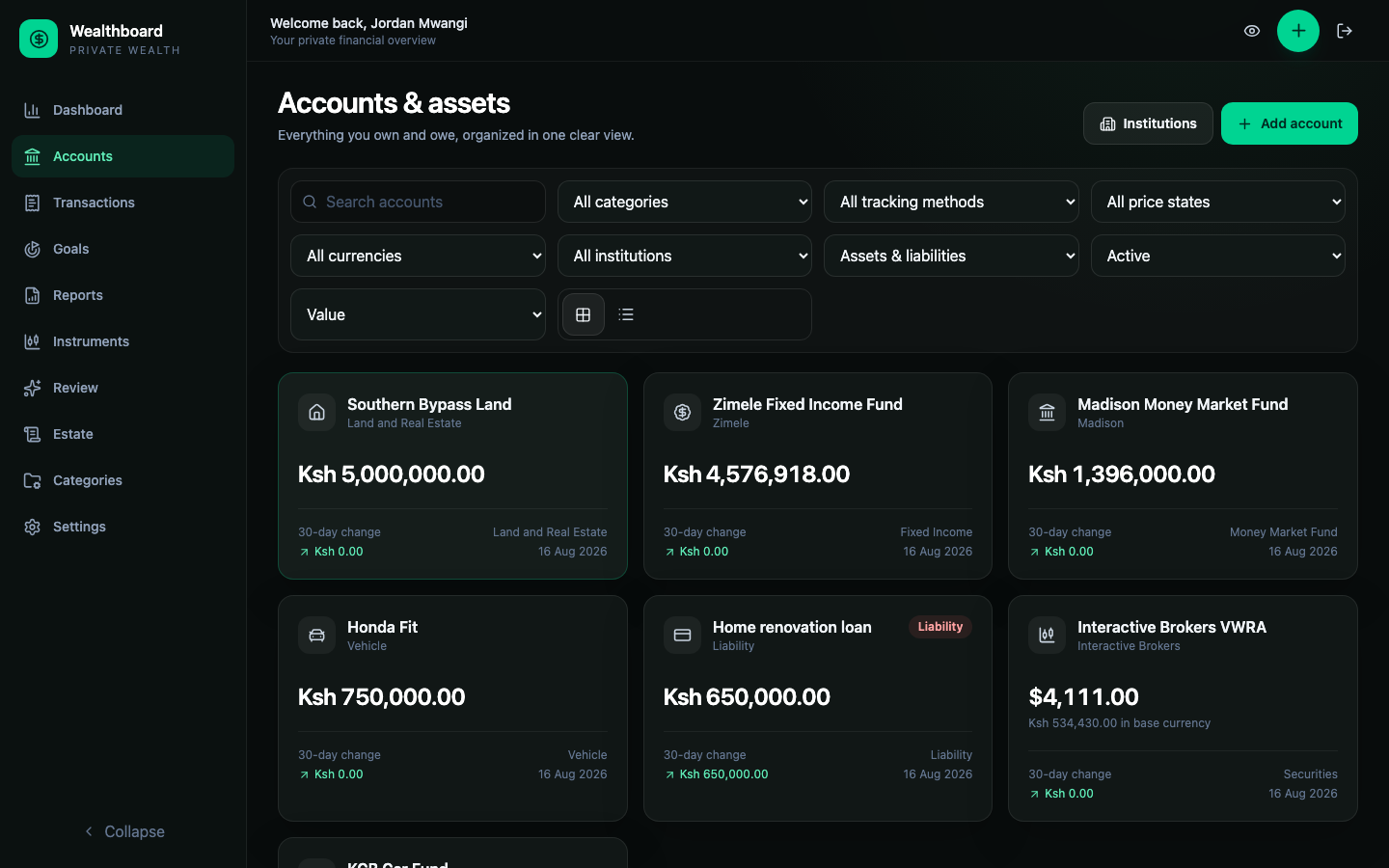Click the Instruments candlestick icon
The height and width of the screenshot is (868, 1389).
32,341
